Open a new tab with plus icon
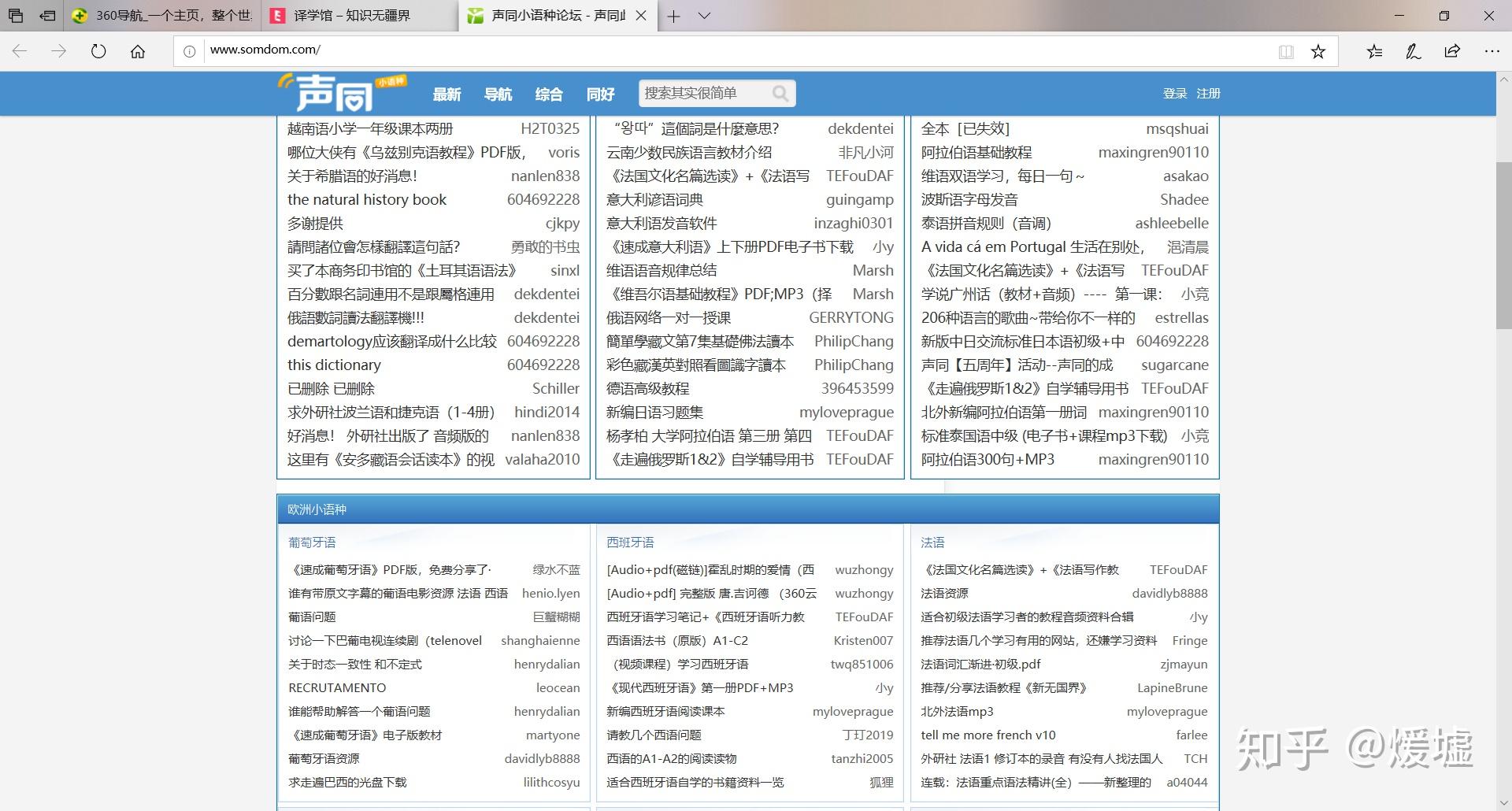Image resolution: width=1512 pixels, height=811 pixels. click(x=673, y=16)
